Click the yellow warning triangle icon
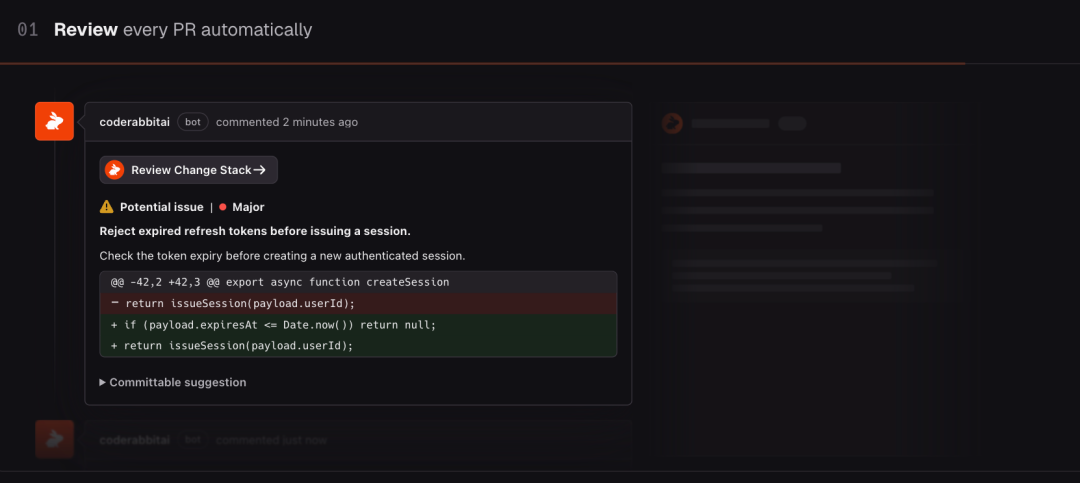This screenshot has width=1080, height=483. pos(107,207)
